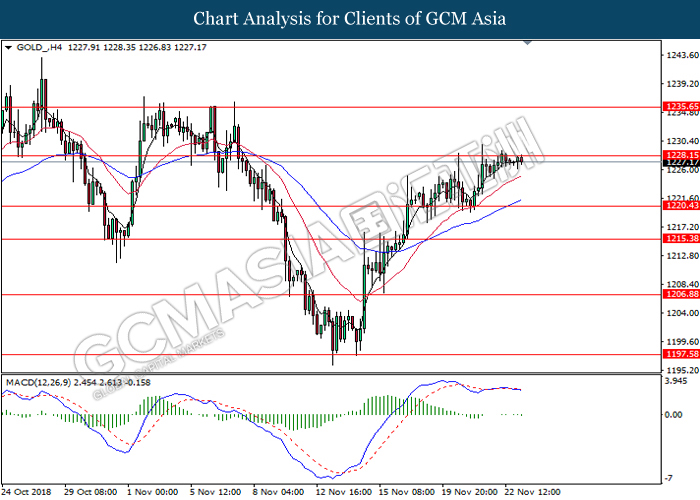Click the 1220.43 red price label
This screenshot has width=700, height=500.
click(681, 205)
